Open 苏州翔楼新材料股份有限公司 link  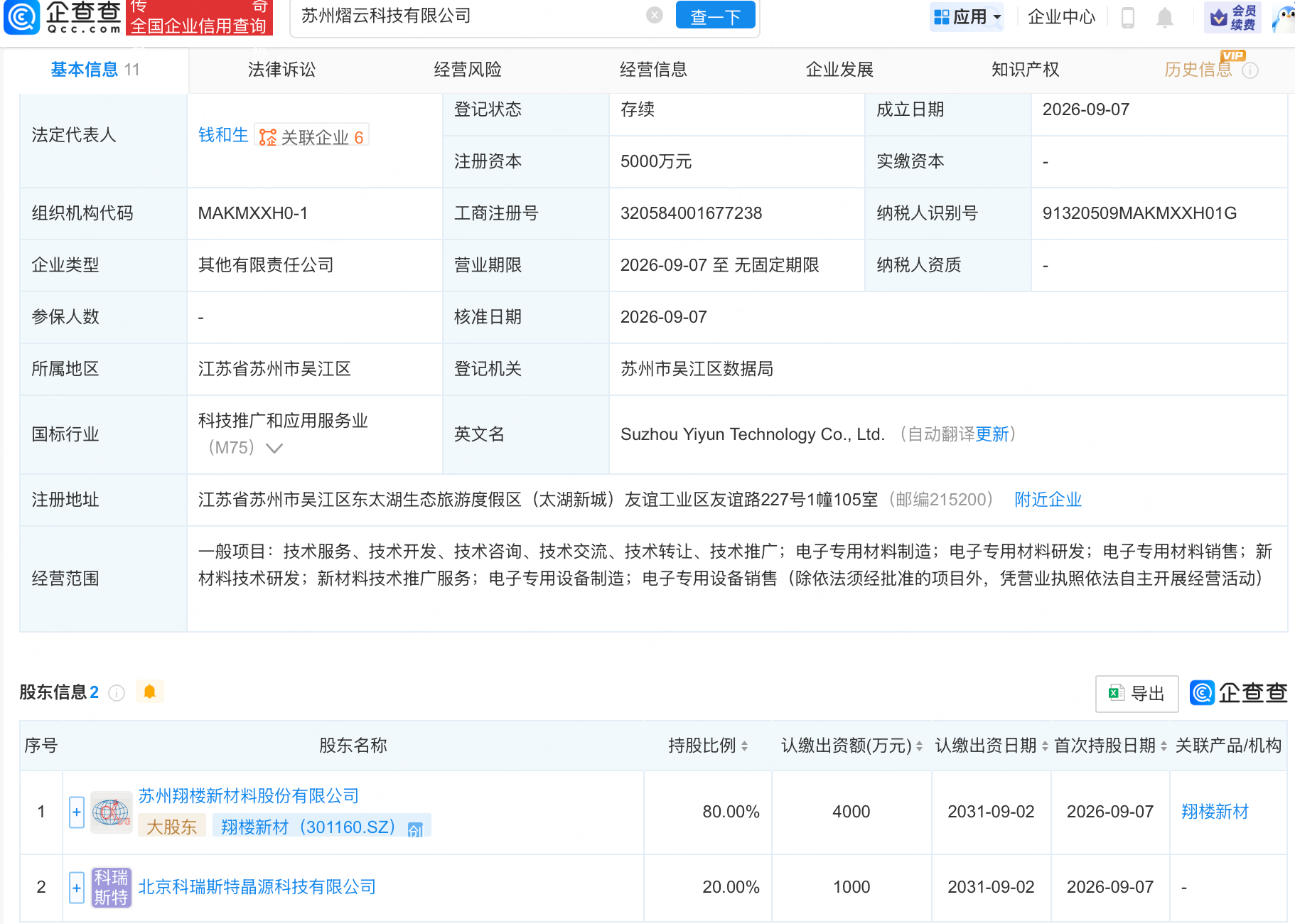pos(249,796)
